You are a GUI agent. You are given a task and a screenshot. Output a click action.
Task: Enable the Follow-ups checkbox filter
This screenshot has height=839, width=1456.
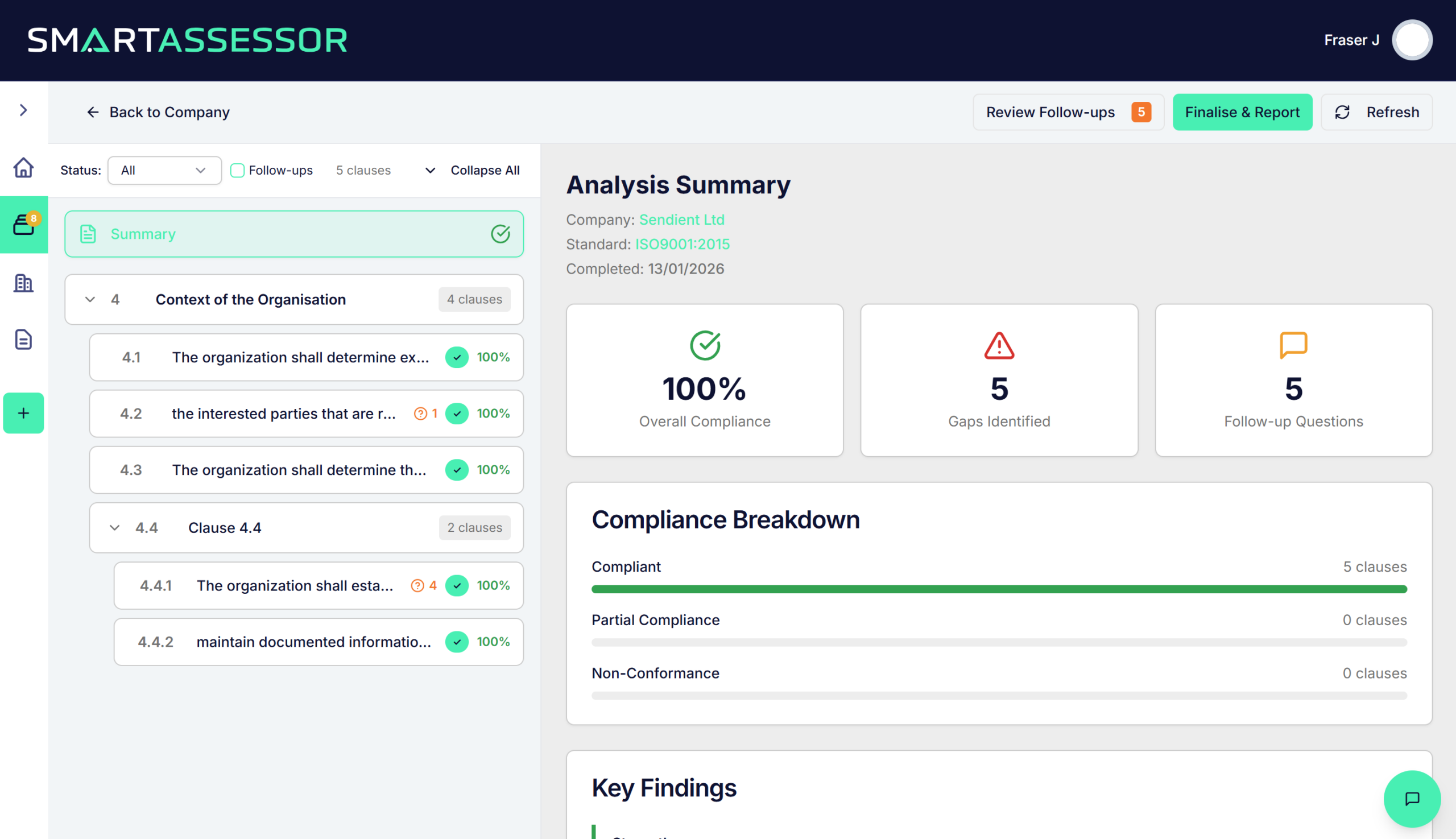237,171
